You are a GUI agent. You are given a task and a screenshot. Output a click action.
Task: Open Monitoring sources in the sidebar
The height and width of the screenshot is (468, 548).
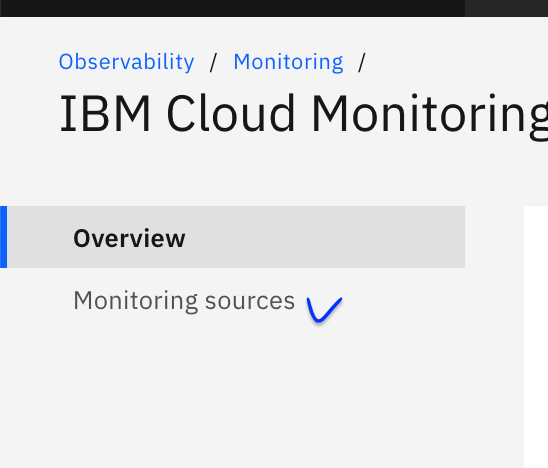[184, 301]
